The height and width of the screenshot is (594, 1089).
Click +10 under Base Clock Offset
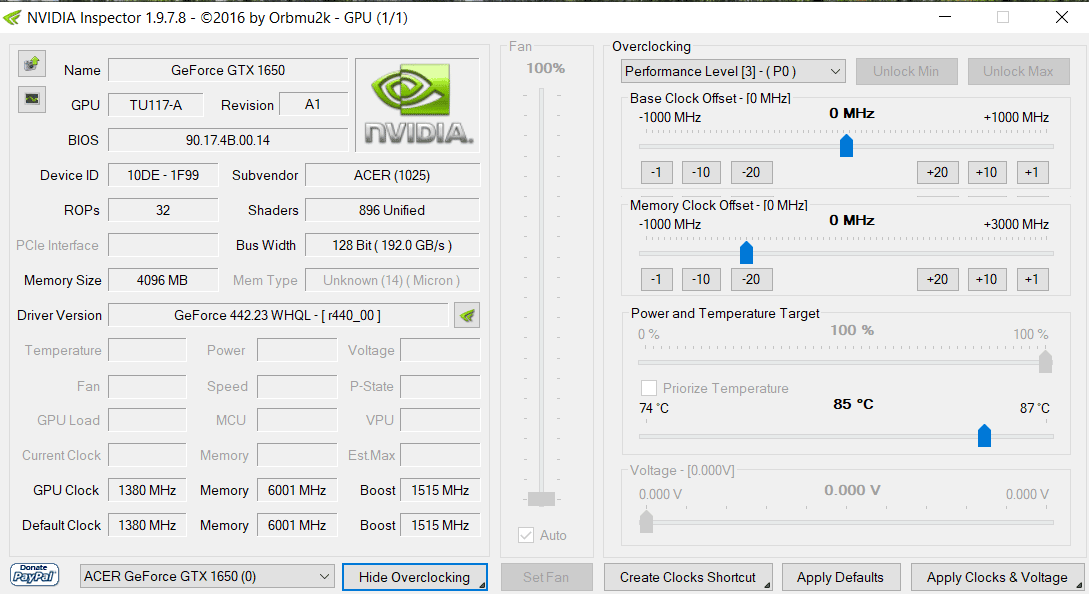click(x=987, y=172)
